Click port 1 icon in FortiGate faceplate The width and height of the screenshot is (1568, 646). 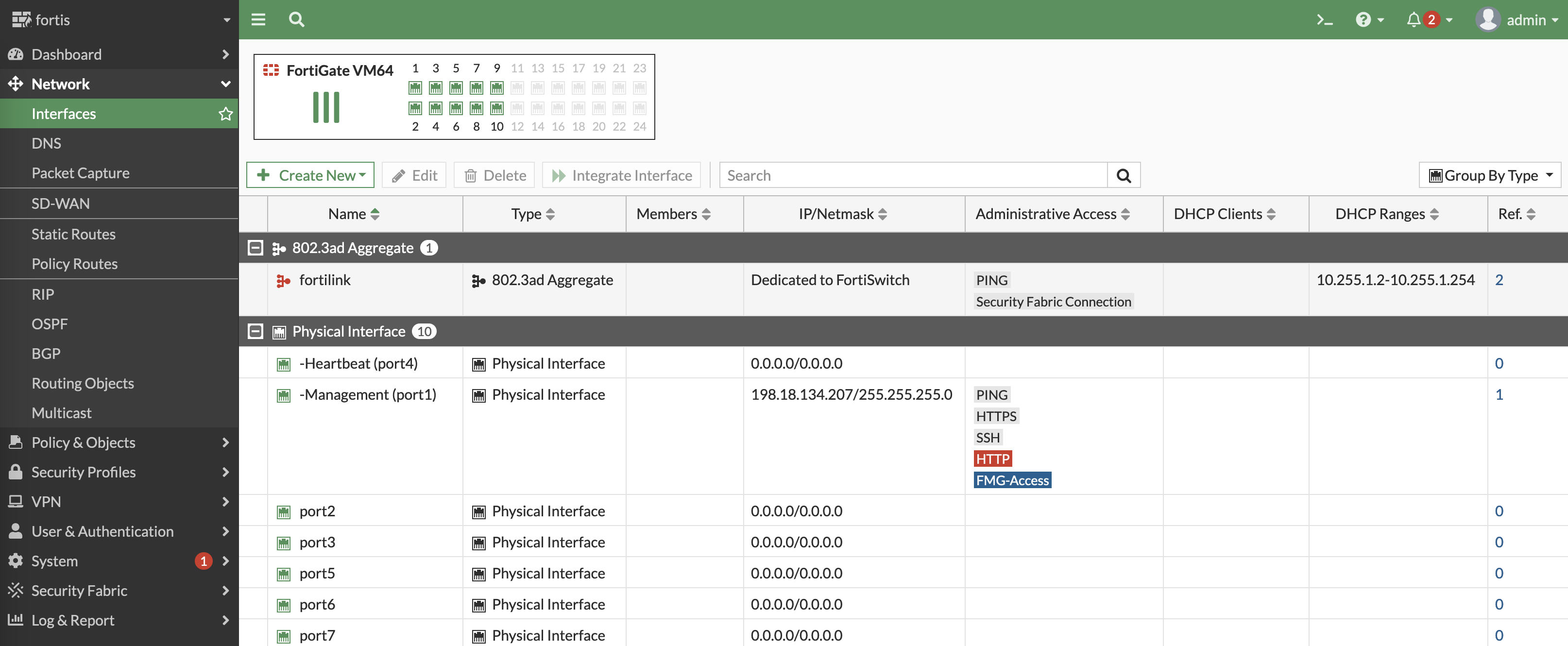pyautogui.click(x=415, y=88)
